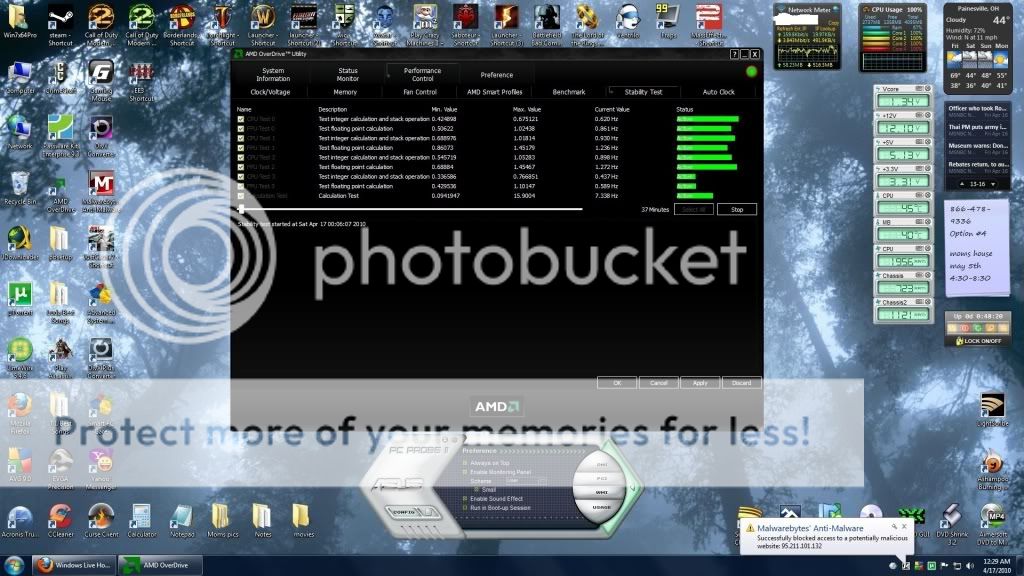This screenshot has width=1024, height=576.
Task: Switch to the Status Monitor tab
Action: [x=347, y=74]
